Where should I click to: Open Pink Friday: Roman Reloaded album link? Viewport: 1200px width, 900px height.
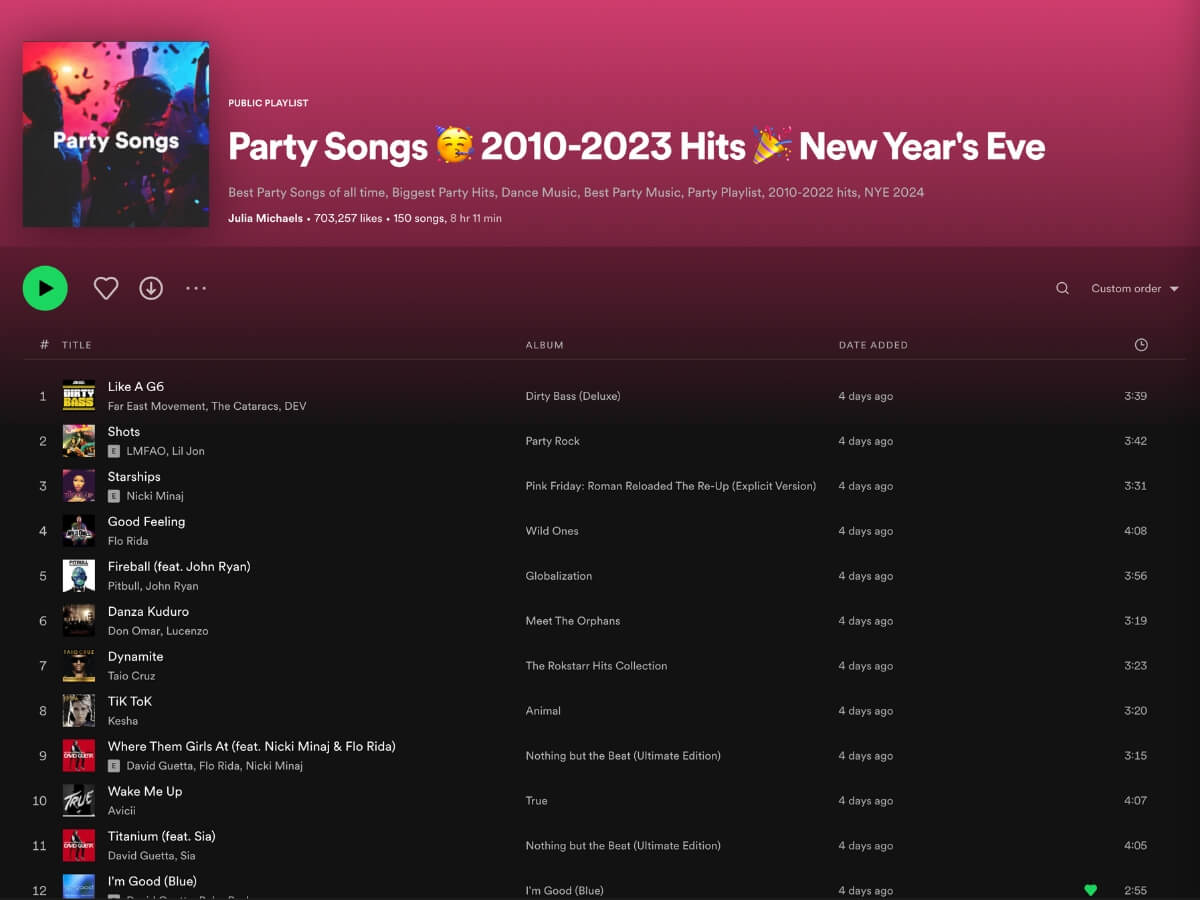tap(671, 486)
